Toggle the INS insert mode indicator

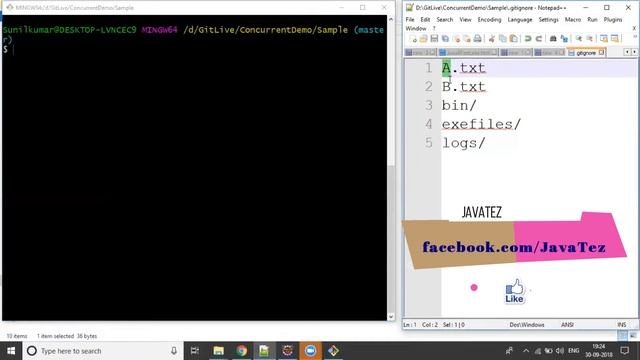pos(622,325)
